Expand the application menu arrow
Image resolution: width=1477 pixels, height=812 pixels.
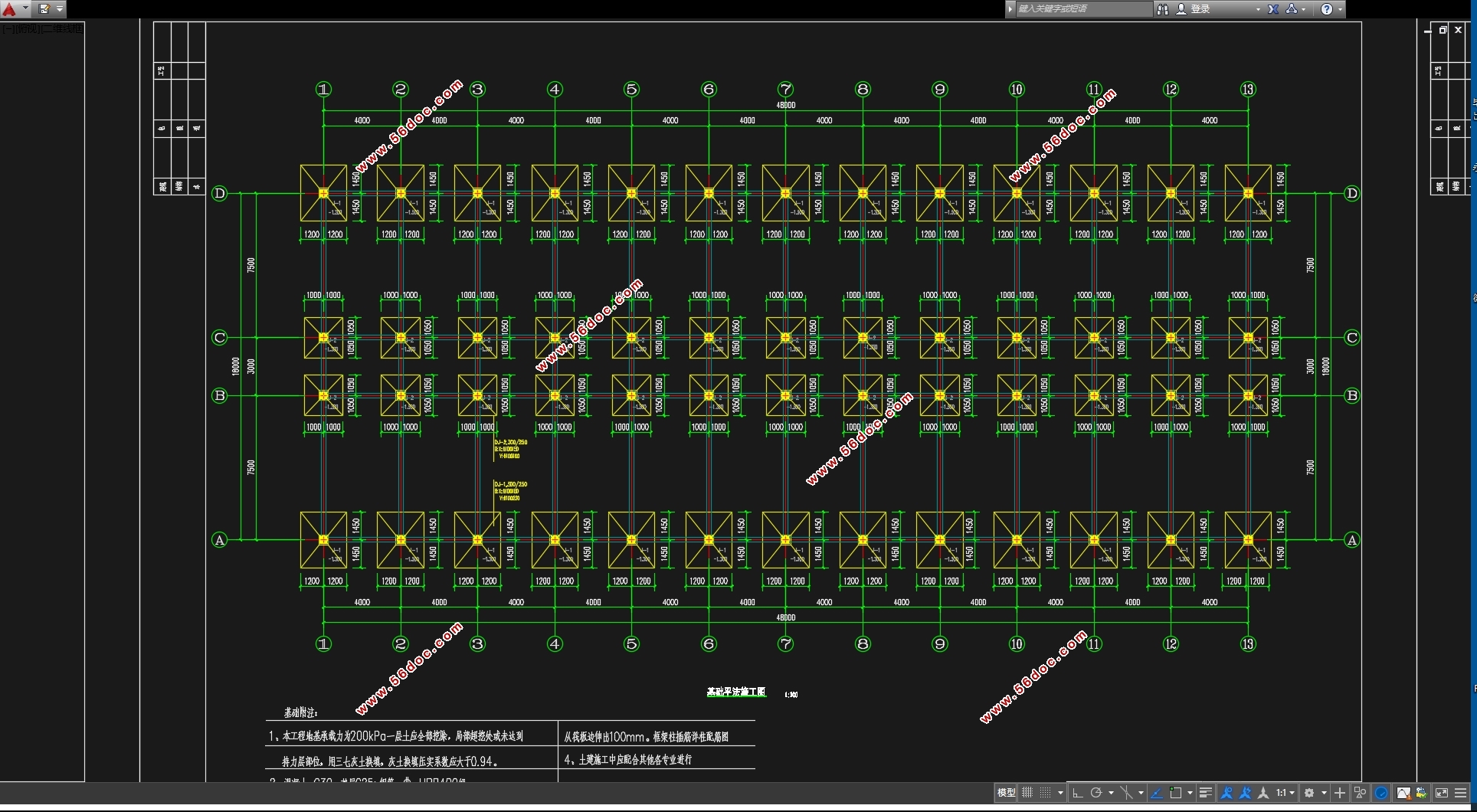(25, 9)
